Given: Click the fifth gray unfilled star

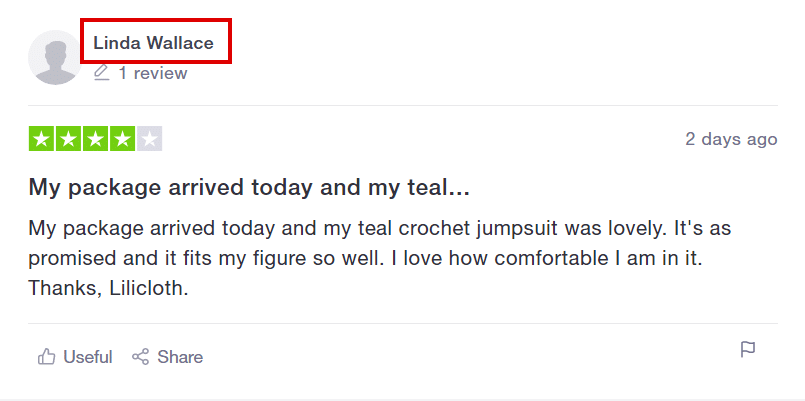Looking at the screenshot, I should pos(149,139).
